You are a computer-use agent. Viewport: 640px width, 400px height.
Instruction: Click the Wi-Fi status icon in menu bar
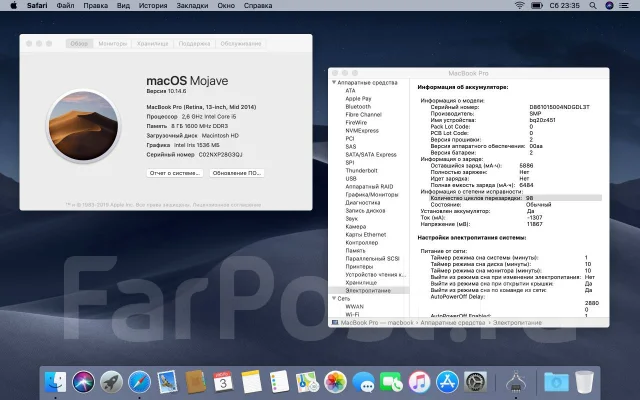519,6
